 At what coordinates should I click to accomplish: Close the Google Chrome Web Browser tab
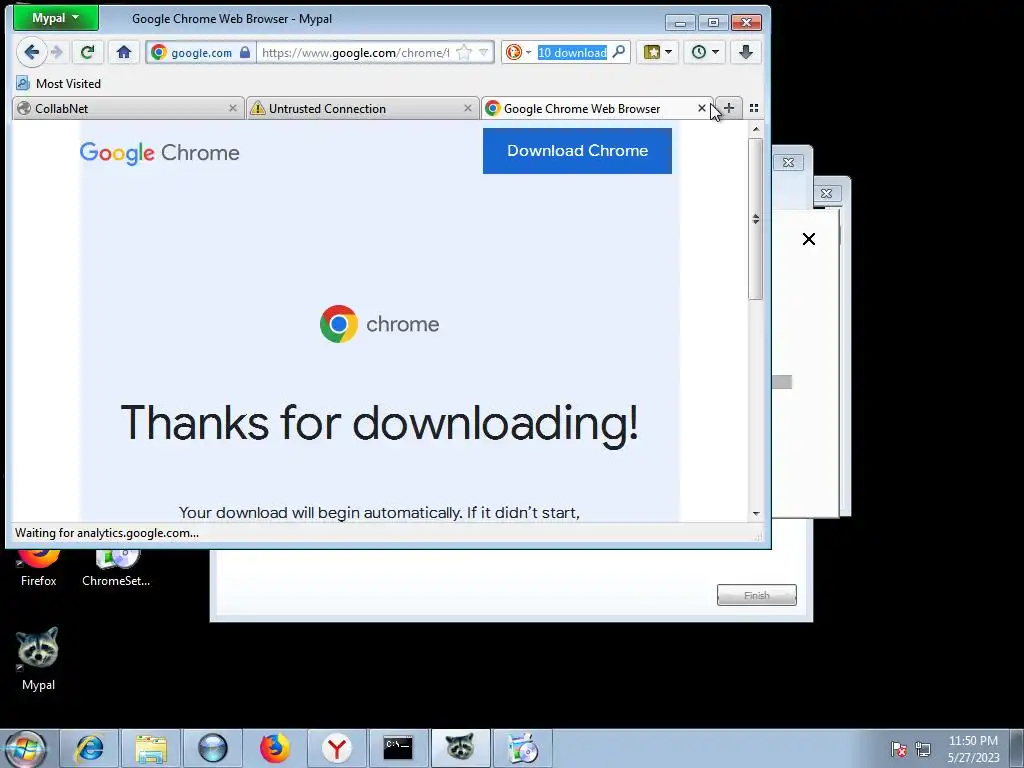click(x=701, y=108)
